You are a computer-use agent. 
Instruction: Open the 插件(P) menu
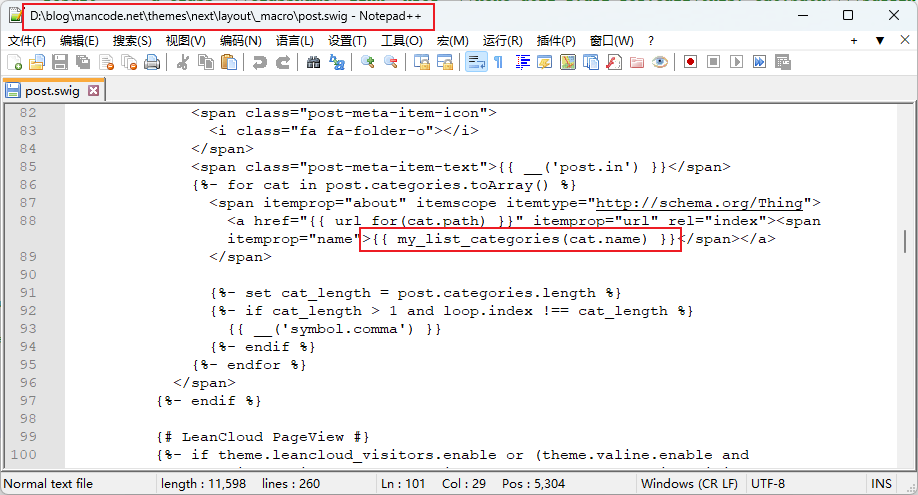[556, 41]
